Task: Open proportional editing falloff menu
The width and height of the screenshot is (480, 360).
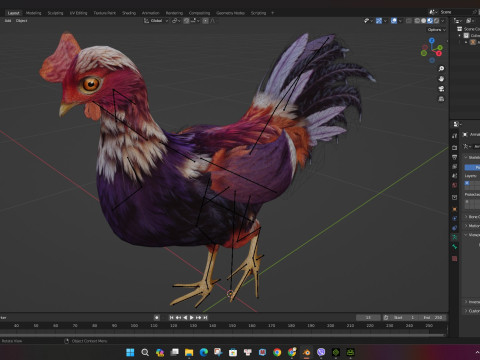Action: click(x=212, y=21)
